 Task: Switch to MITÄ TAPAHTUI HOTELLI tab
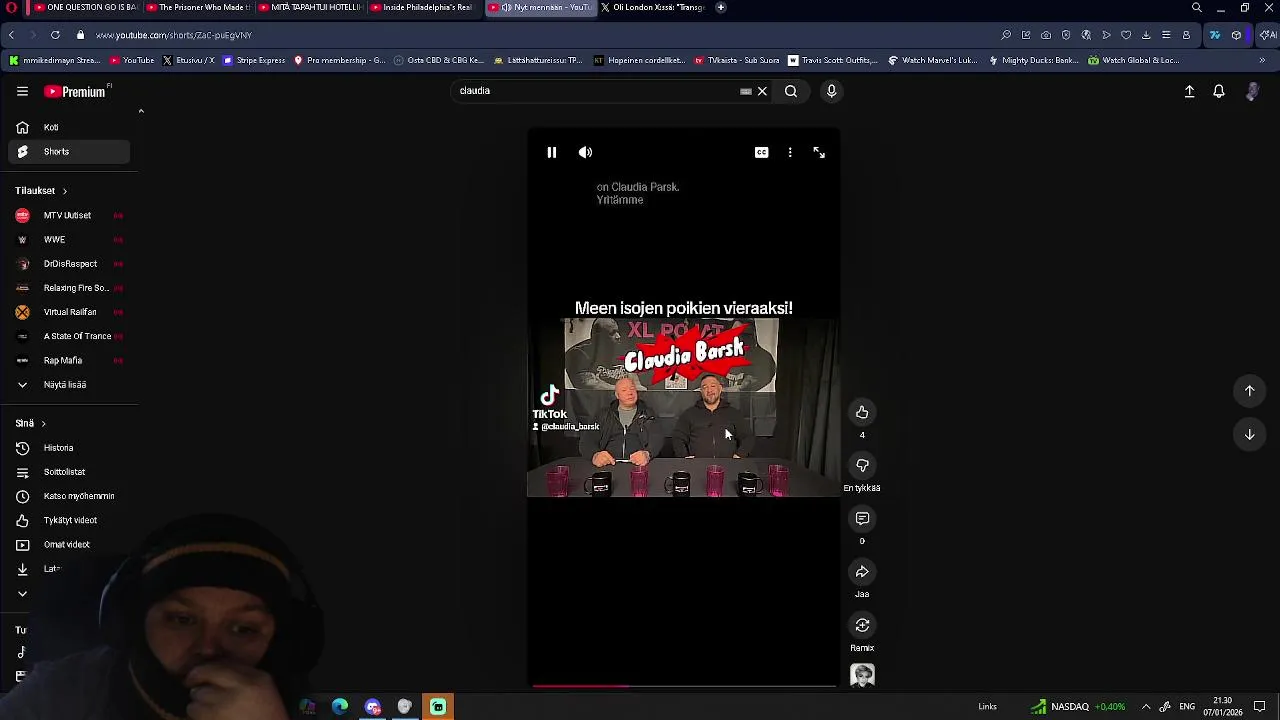pyautogui.click(x=309, y=7)
